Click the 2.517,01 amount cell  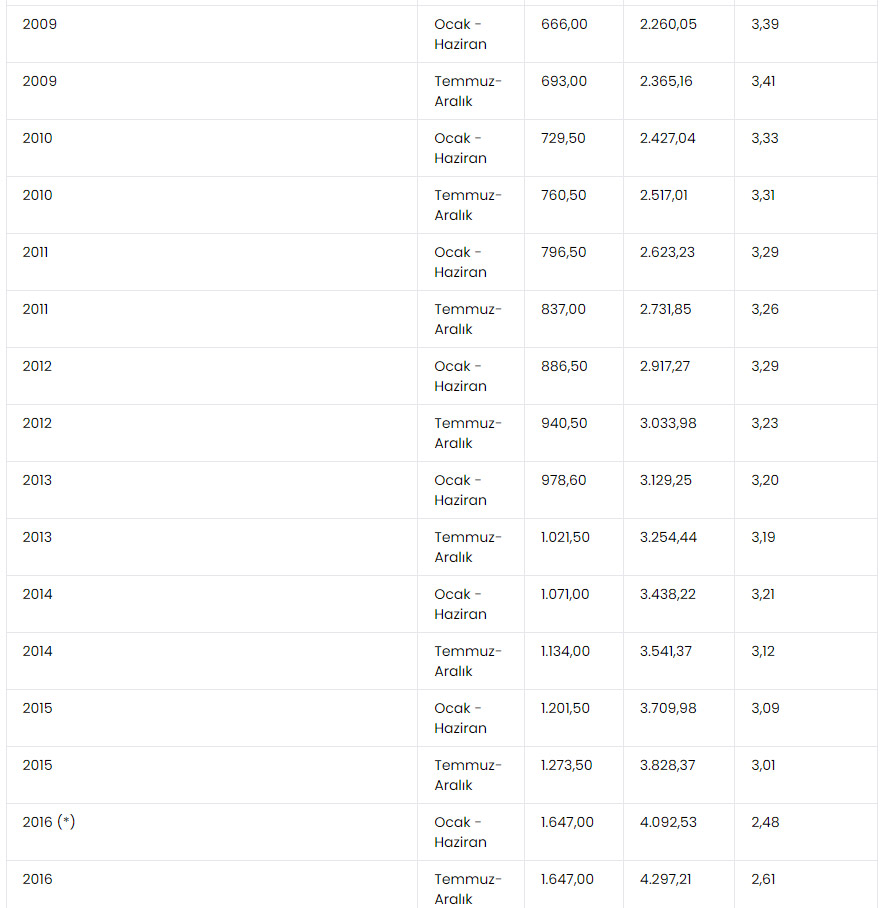[x=664, y=195]
